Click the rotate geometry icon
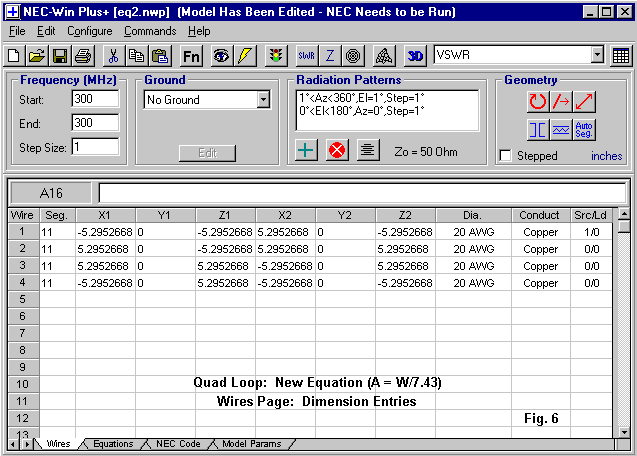The image size is (637, 456). point(538,101)
